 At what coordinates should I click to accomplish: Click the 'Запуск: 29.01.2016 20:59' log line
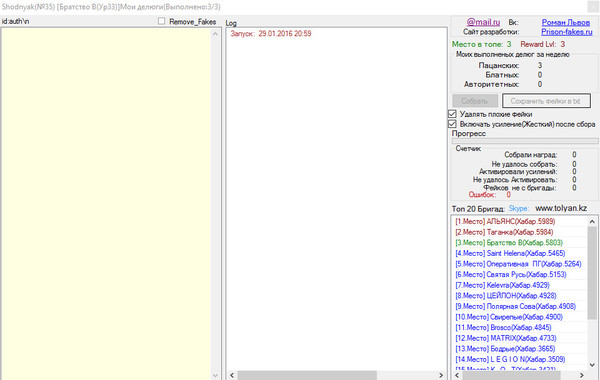click(x=271, y=34)
